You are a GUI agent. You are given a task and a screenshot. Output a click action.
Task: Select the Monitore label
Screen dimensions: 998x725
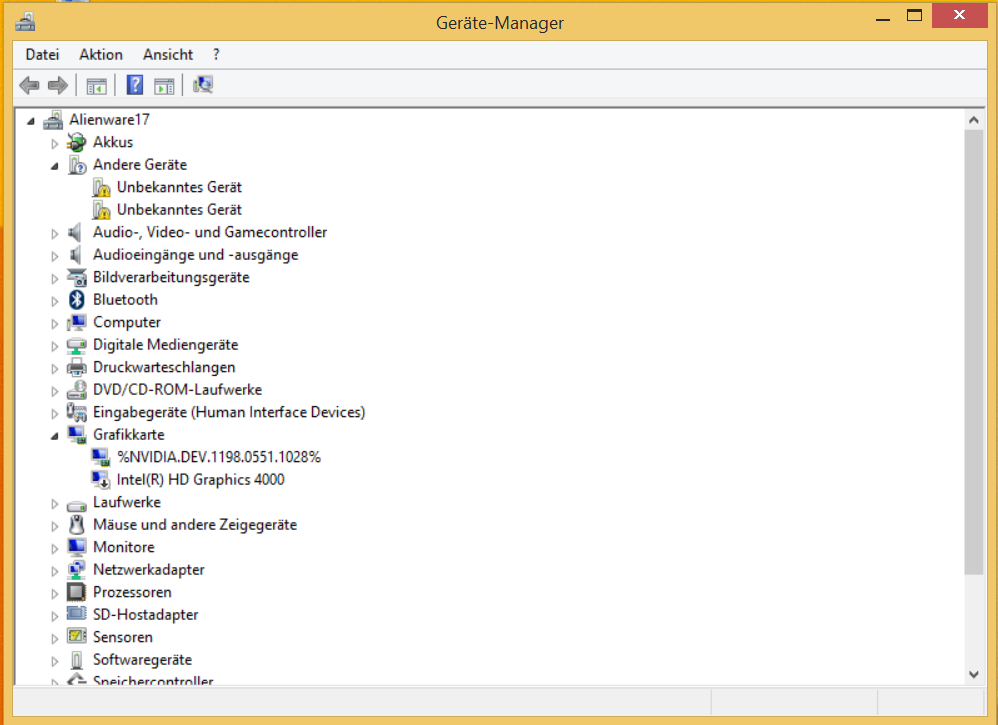point(123,547)
